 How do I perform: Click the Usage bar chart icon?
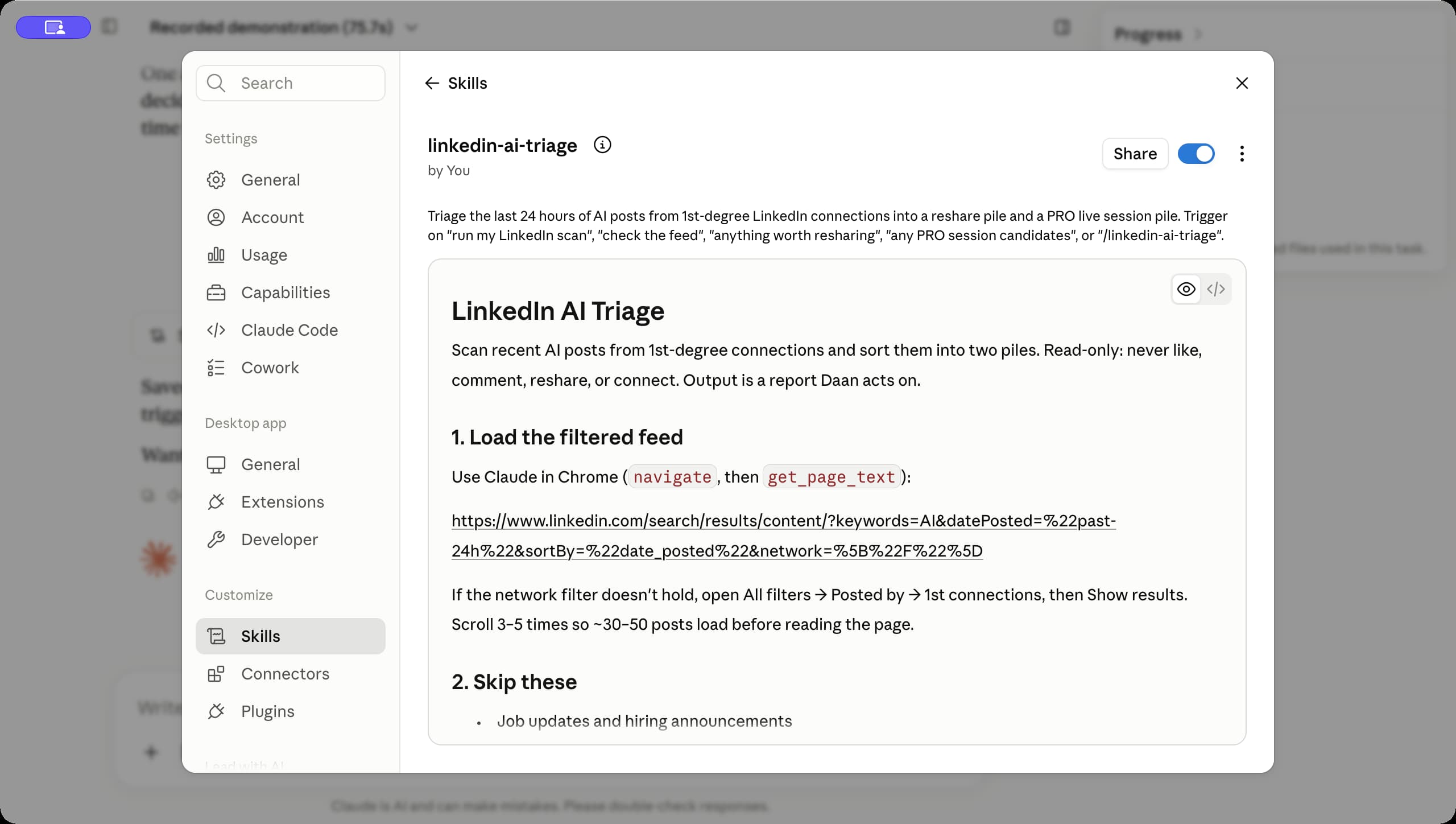click(216, 255)
